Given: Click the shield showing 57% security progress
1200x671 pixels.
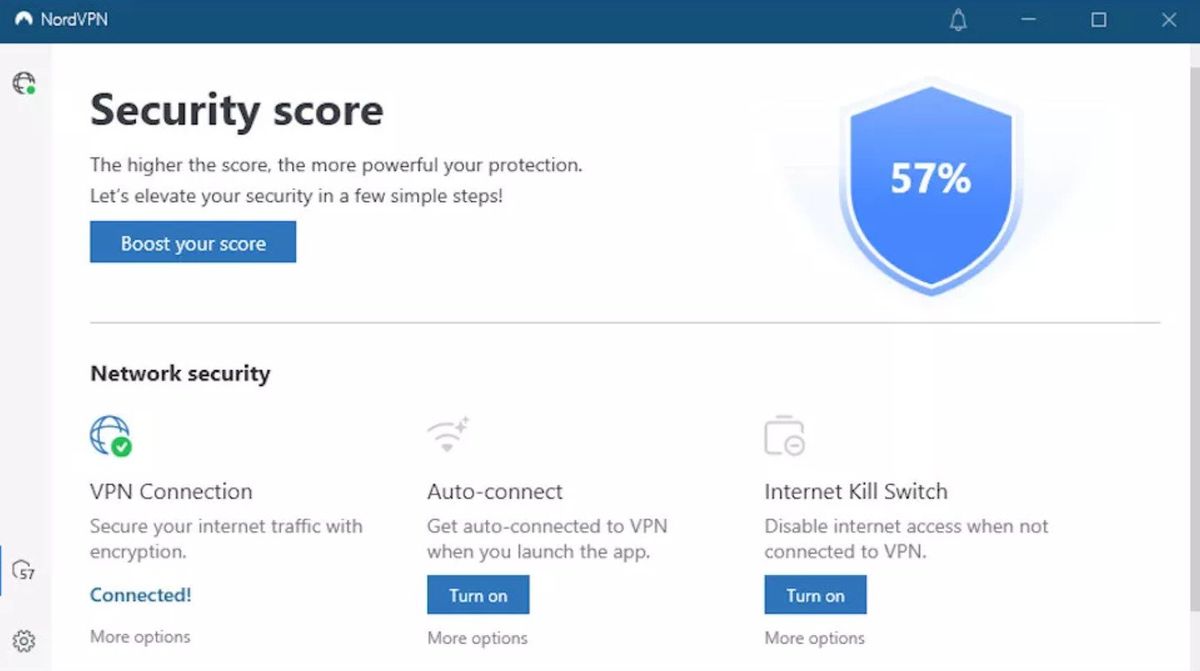Looking at the screenshot, I should point(930,180).
